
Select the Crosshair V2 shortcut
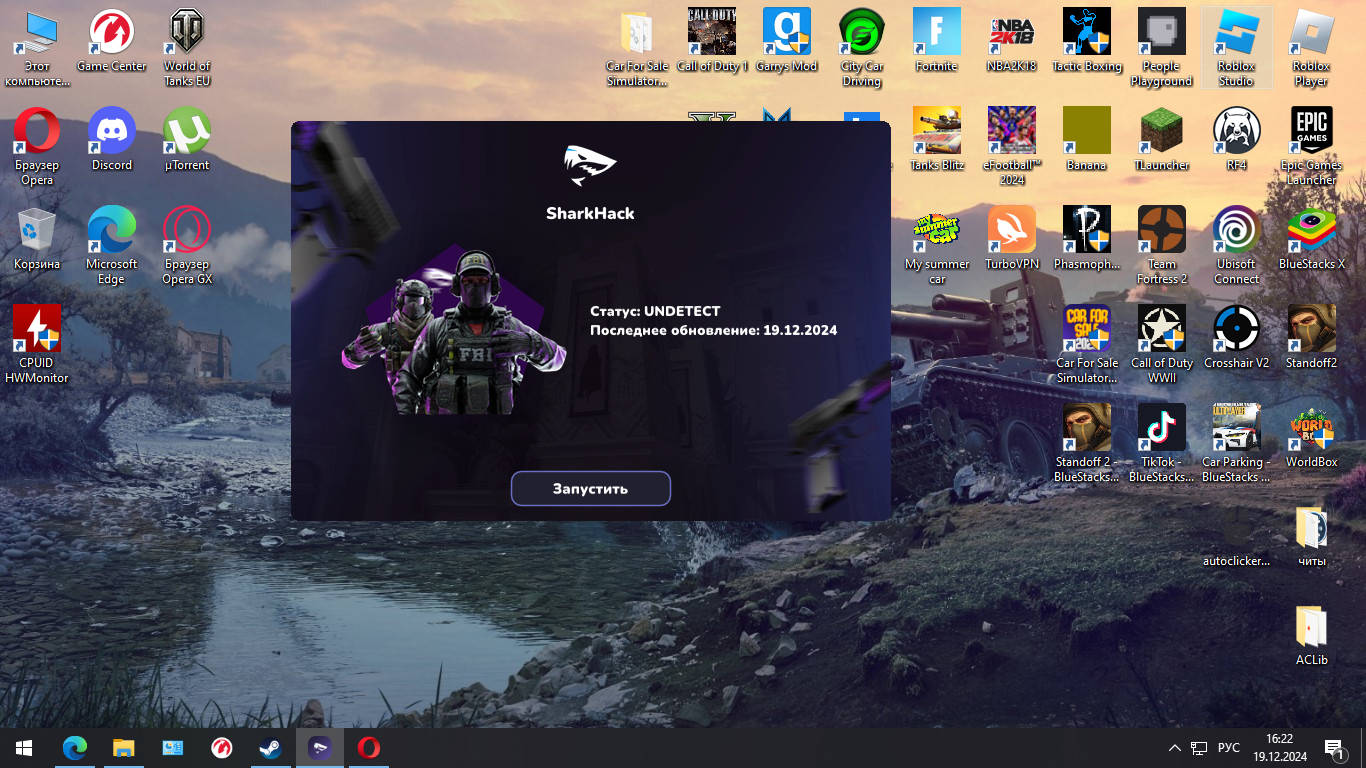(x=1237, y=337)
